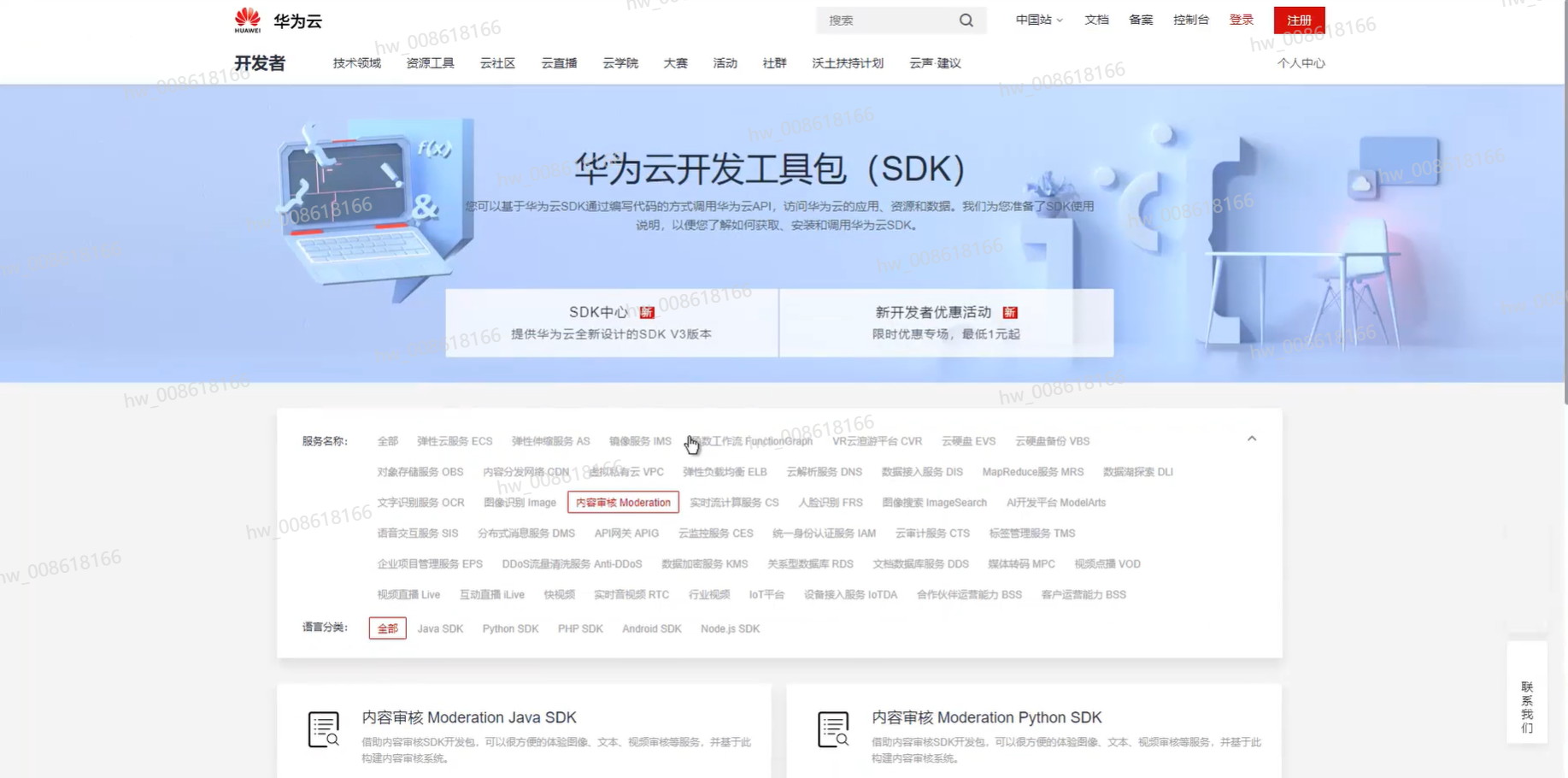Click the 开发者 heading link

coord(260,63)
